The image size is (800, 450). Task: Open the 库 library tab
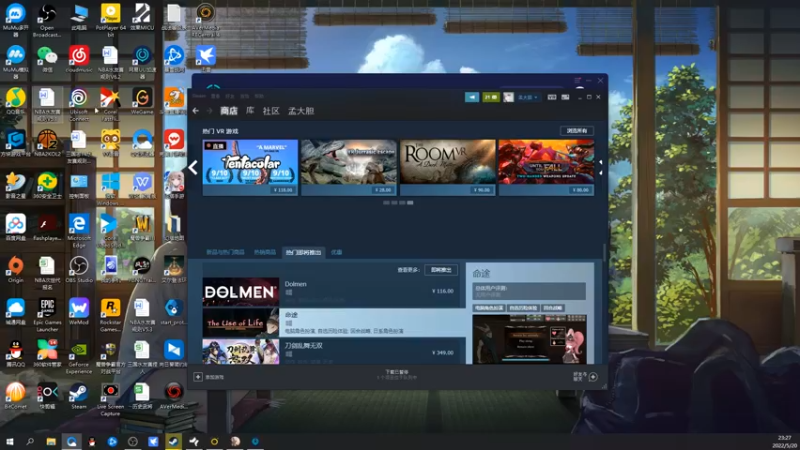[250, 111]
